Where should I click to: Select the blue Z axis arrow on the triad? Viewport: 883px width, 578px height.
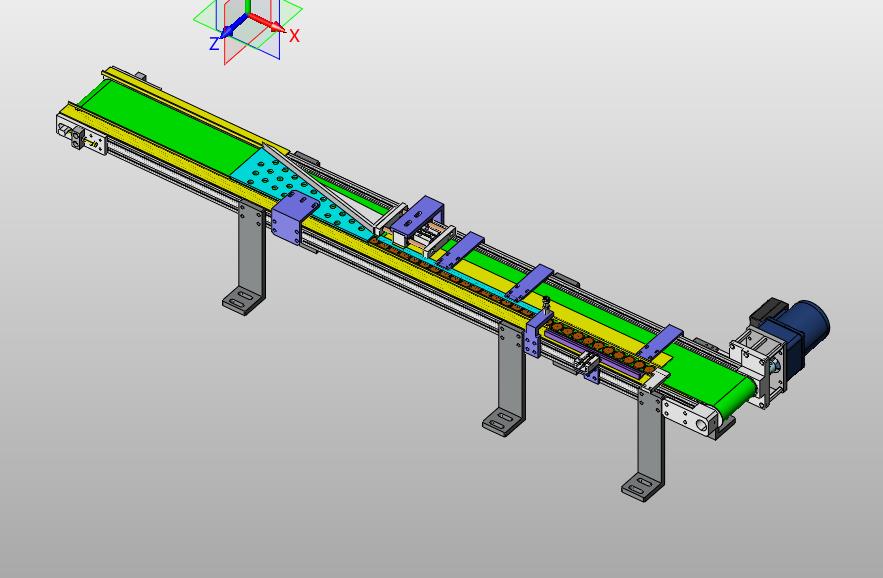click(x=233, y=27)
